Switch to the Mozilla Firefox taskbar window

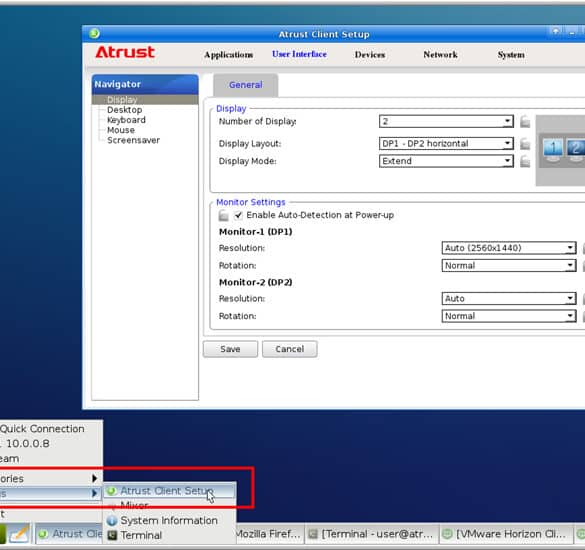[x=269, y=534]
